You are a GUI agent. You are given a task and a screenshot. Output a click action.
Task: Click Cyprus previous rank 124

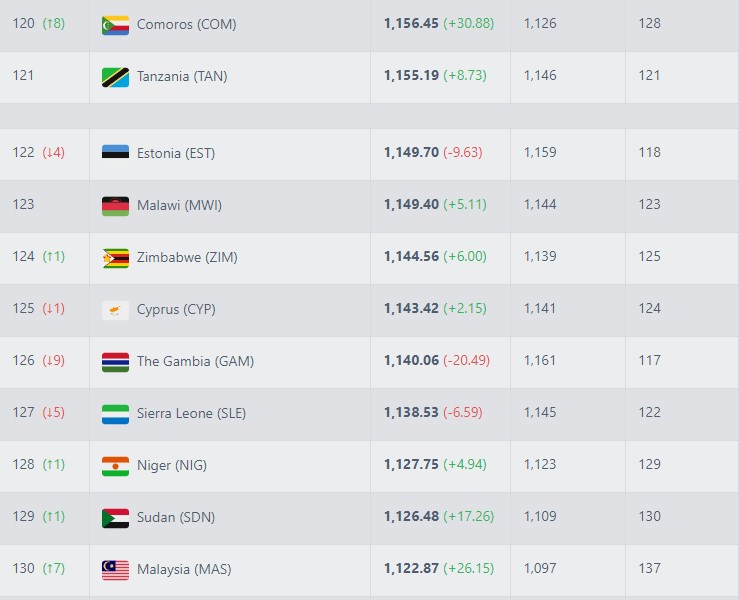click(x=649, y=309)
